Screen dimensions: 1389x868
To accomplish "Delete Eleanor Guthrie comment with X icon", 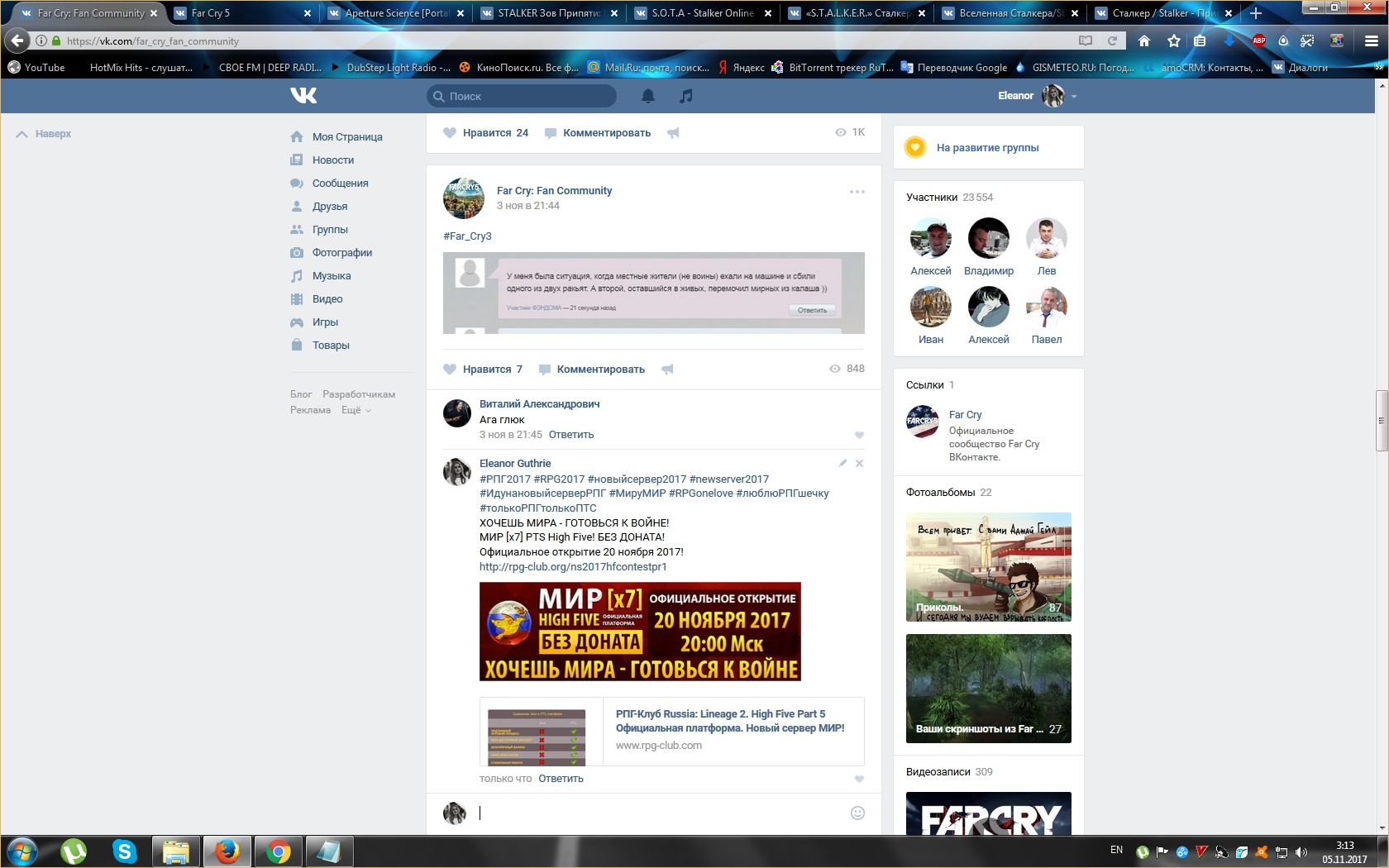I will coord(859,464).
